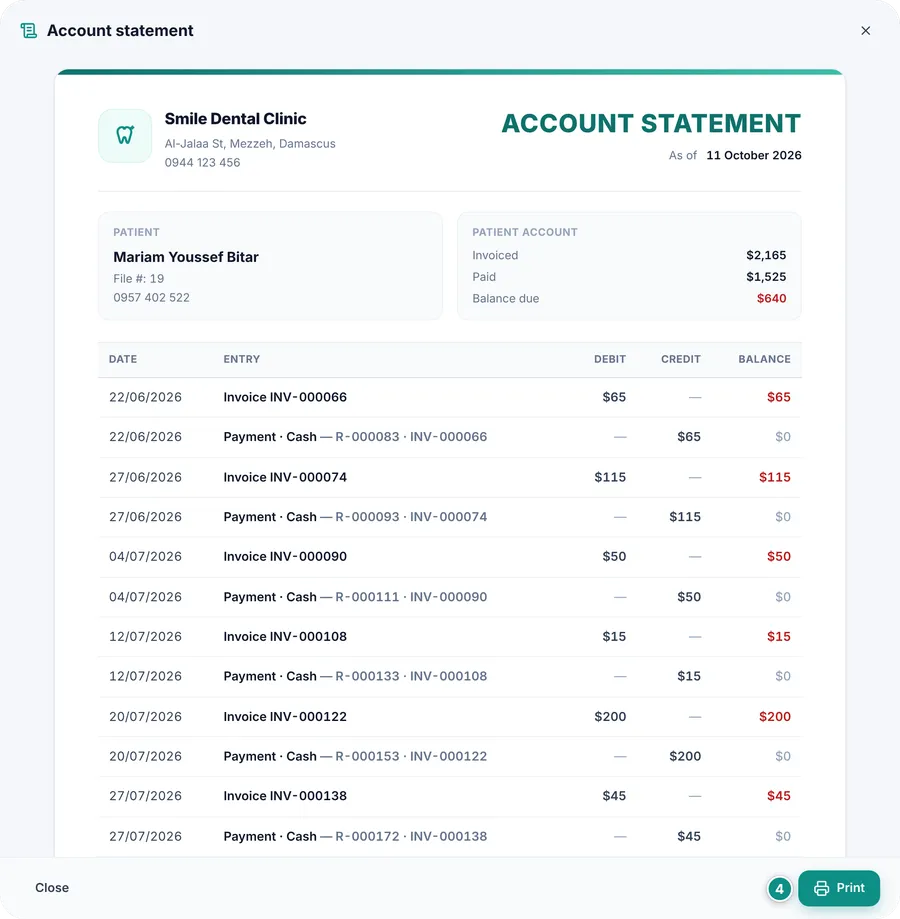
Task: Select payment entry with receipt R-000111
Action: click(449, 597)
